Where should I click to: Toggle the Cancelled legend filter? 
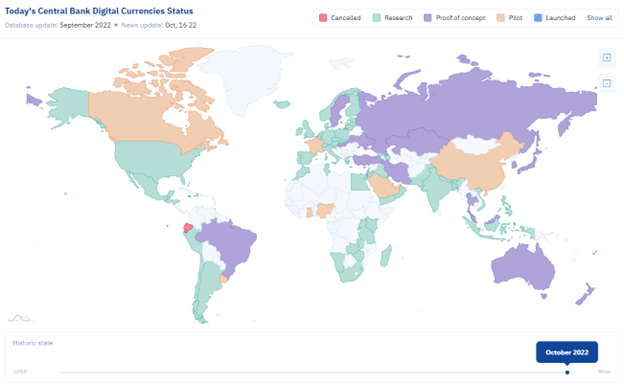pos(340,18)
